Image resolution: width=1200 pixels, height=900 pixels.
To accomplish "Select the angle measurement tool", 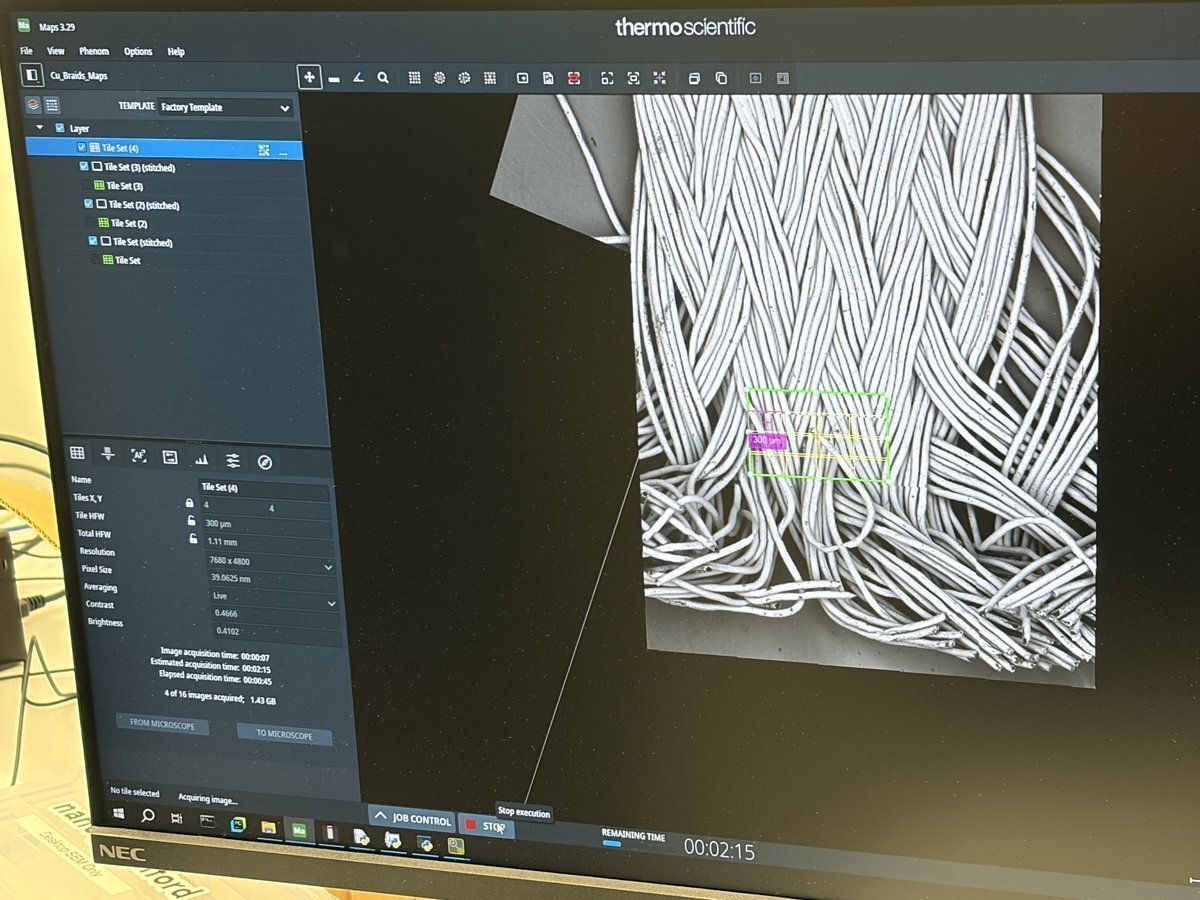I will pyautogui.click(x=358, y=77).
